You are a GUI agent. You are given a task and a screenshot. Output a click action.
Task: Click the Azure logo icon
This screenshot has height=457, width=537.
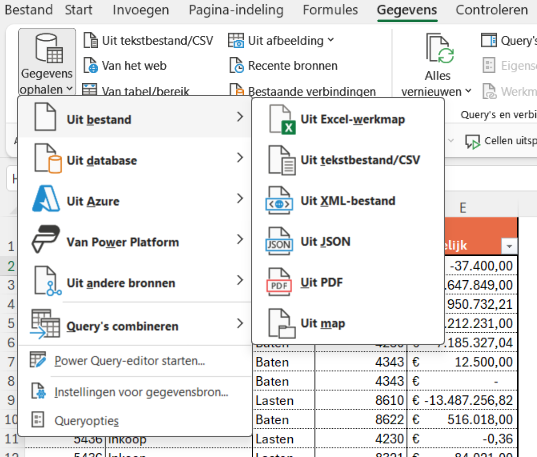click(x=46, y=199)
